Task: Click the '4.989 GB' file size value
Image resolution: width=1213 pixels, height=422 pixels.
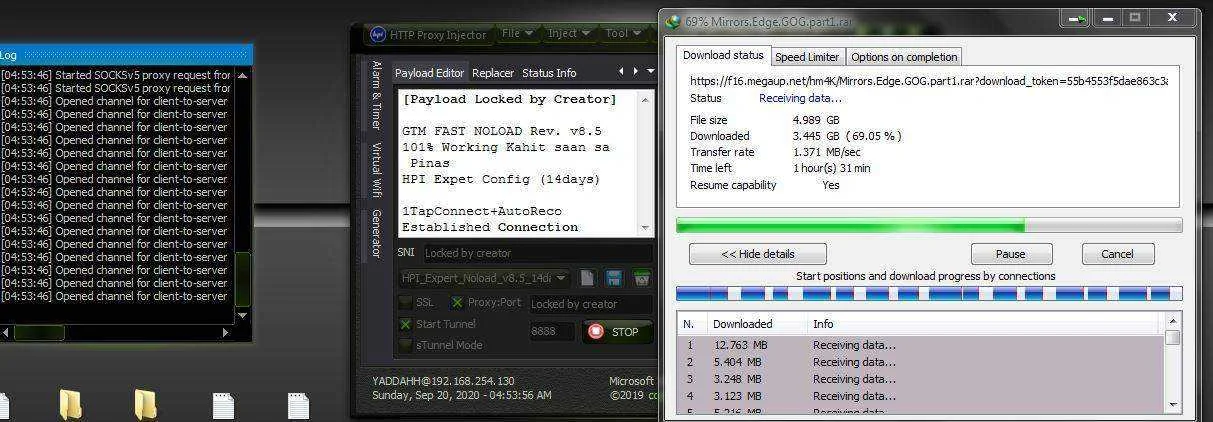Action: [816, 120]
